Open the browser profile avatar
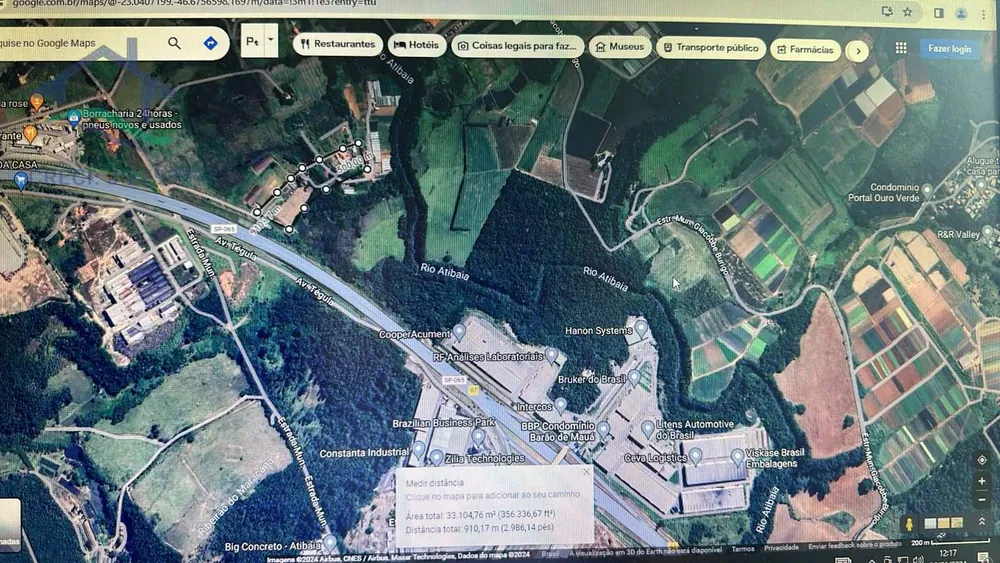This screenshot has height=563, width=1000. 961,13
